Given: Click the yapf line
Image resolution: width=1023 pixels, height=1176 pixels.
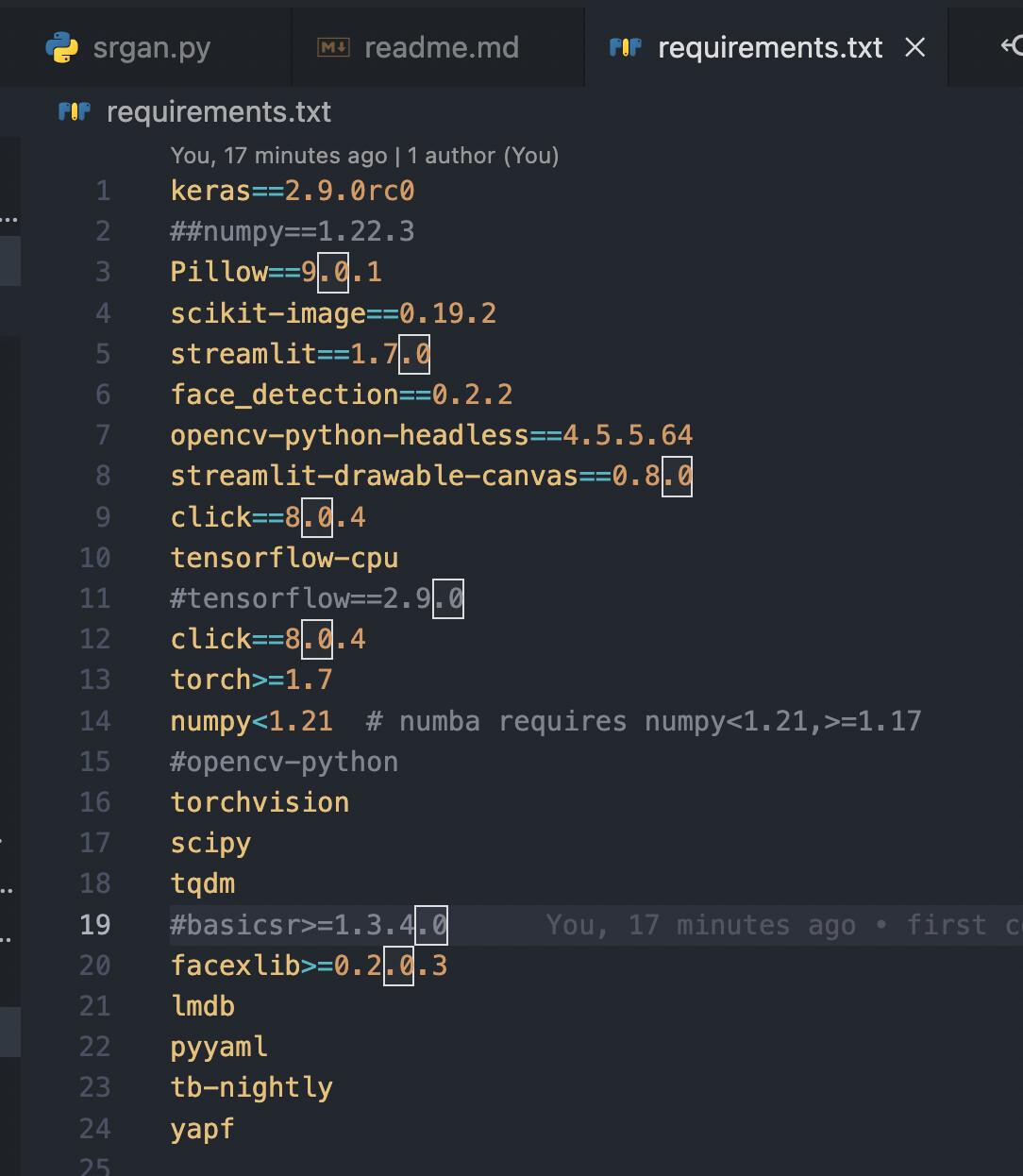Looking at the screenshot, I should click(203, 1129).
